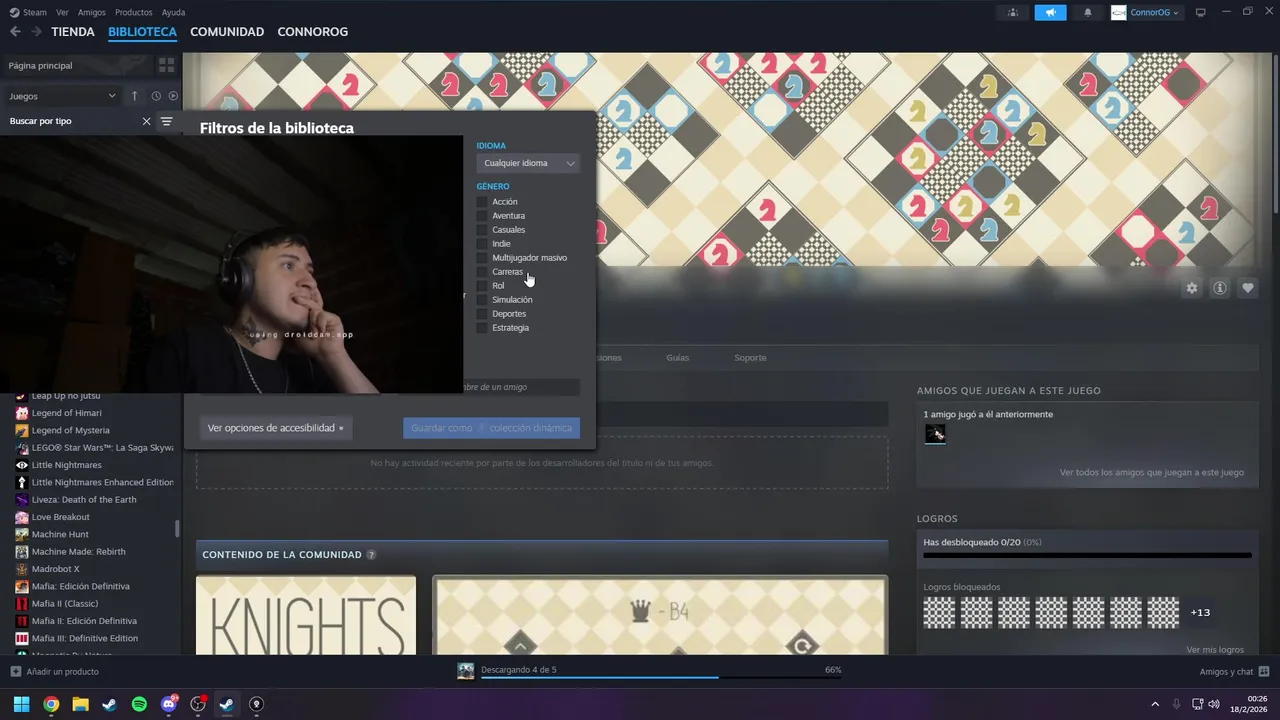Open Windows Start menu
Image resolution: width=1280 pixels, height=720 pixels.
pos(21,704)
